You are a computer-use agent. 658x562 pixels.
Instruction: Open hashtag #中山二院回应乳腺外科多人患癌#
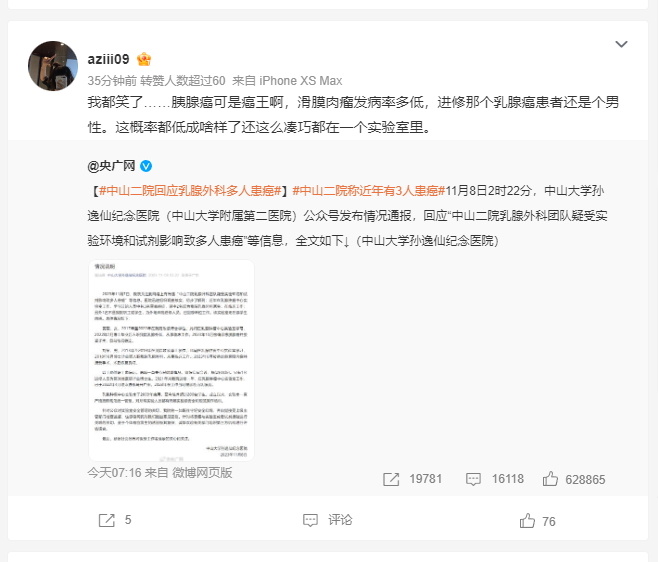[190, 191]
